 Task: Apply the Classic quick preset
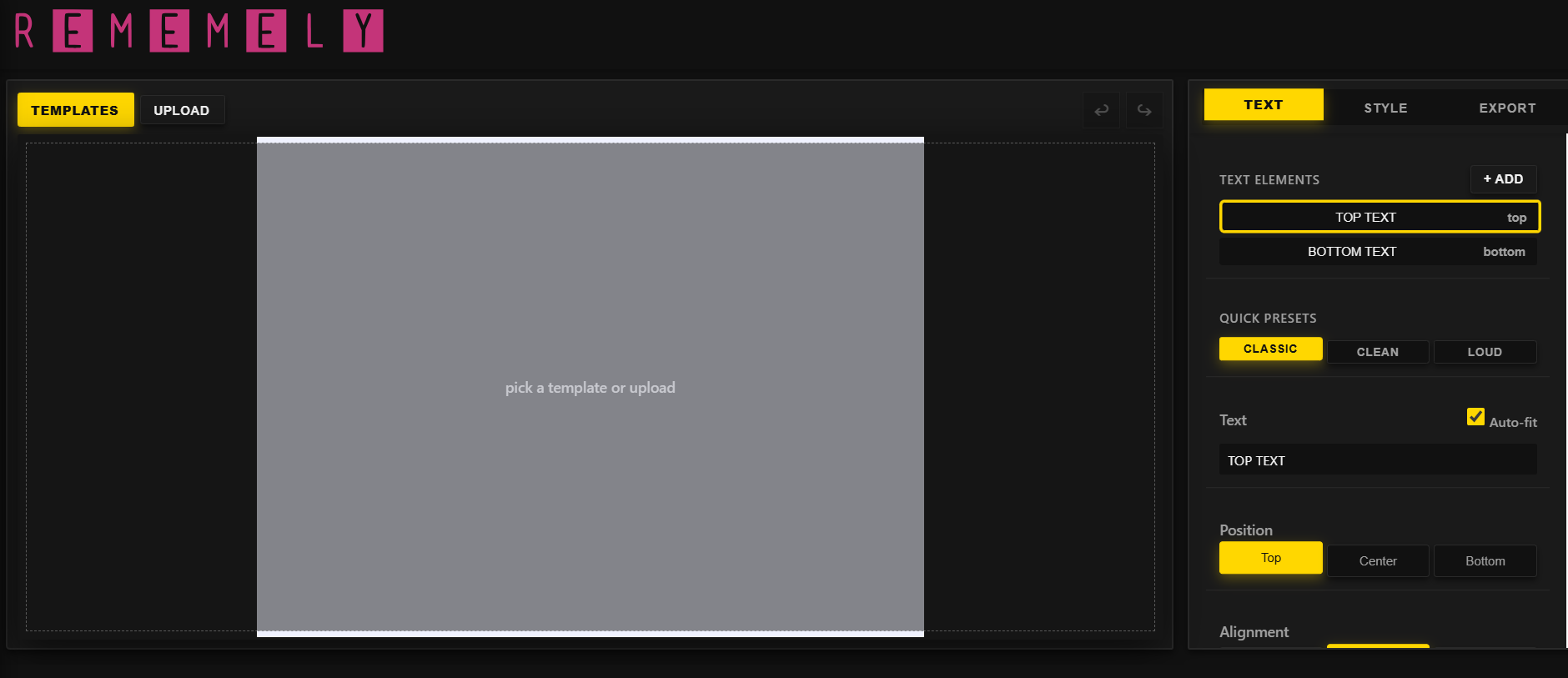point(1270,349)
